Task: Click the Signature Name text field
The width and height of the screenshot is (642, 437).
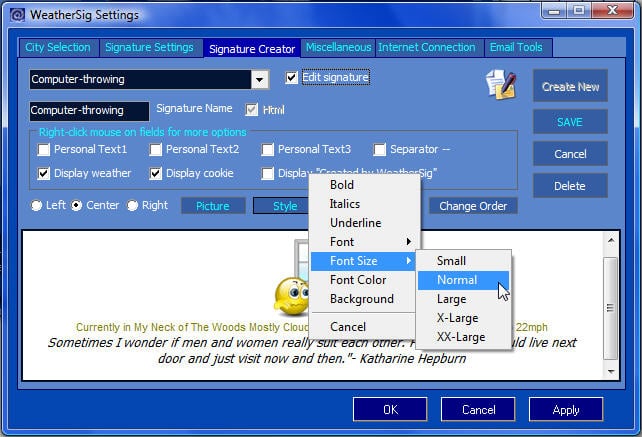Action: pyautogui.click(x=89, y=111)
